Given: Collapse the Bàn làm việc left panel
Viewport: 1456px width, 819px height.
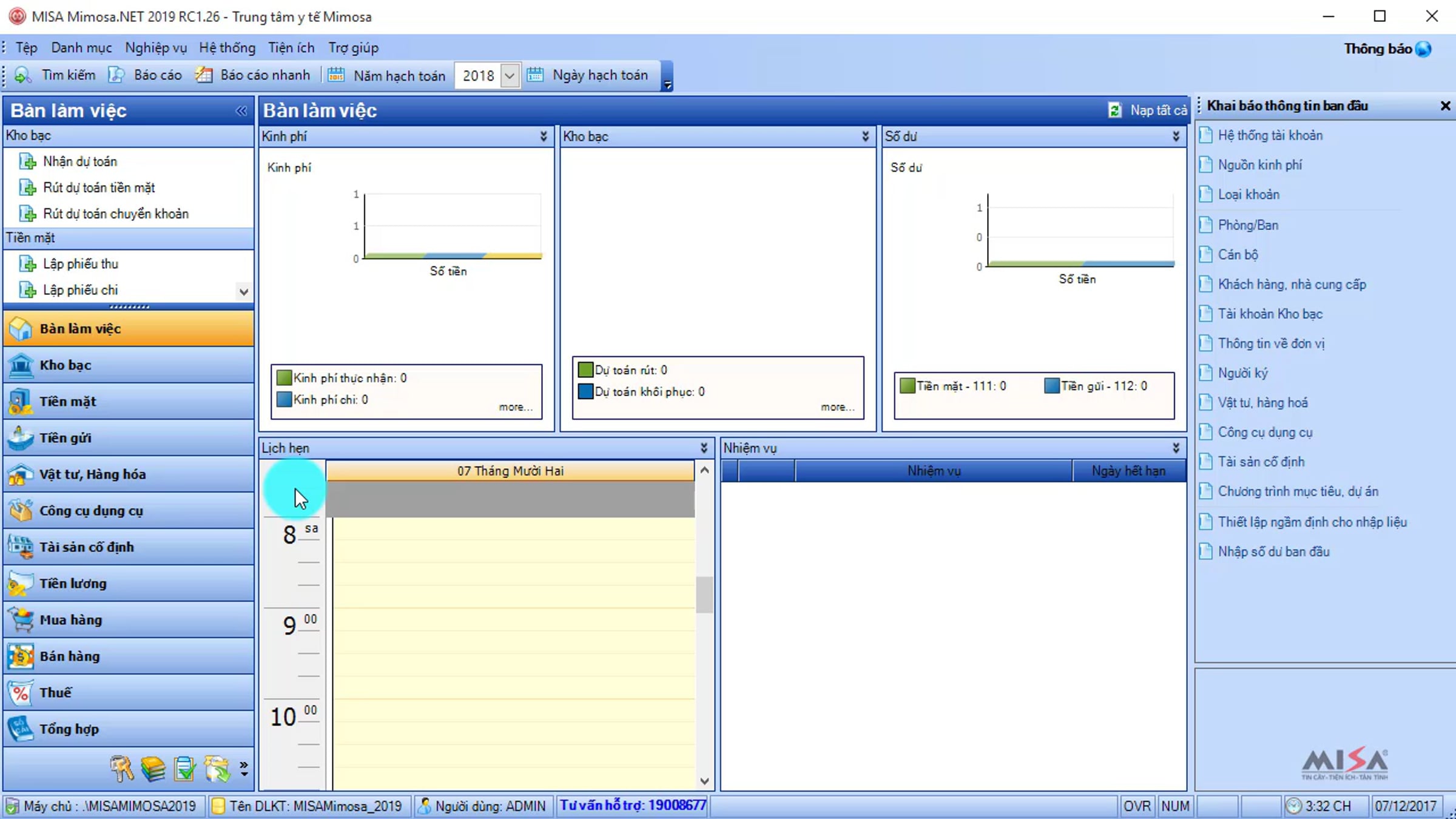Looking at the screenshot, I should (241, 111).
